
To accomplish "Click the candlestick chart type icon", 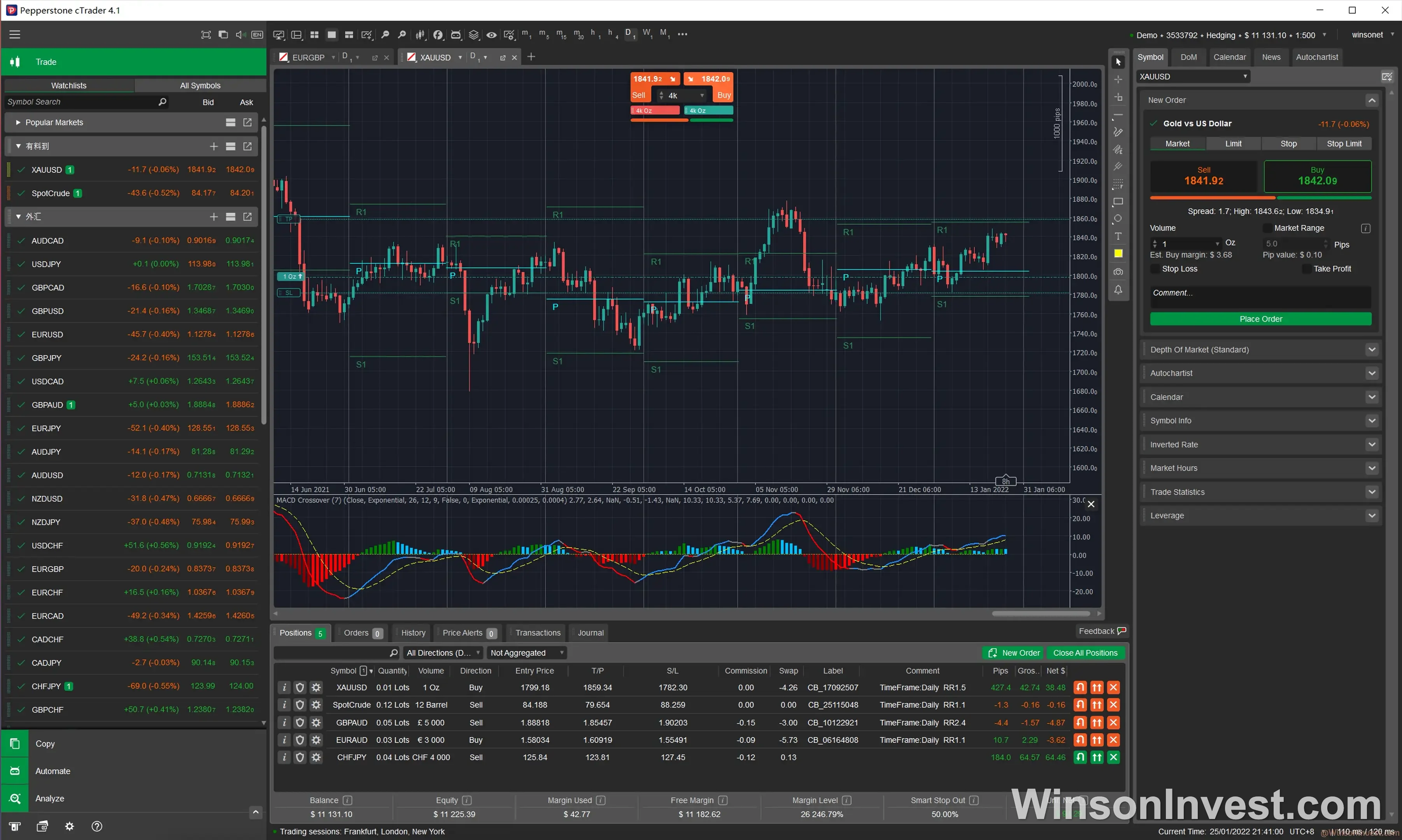I will point(420,35).
